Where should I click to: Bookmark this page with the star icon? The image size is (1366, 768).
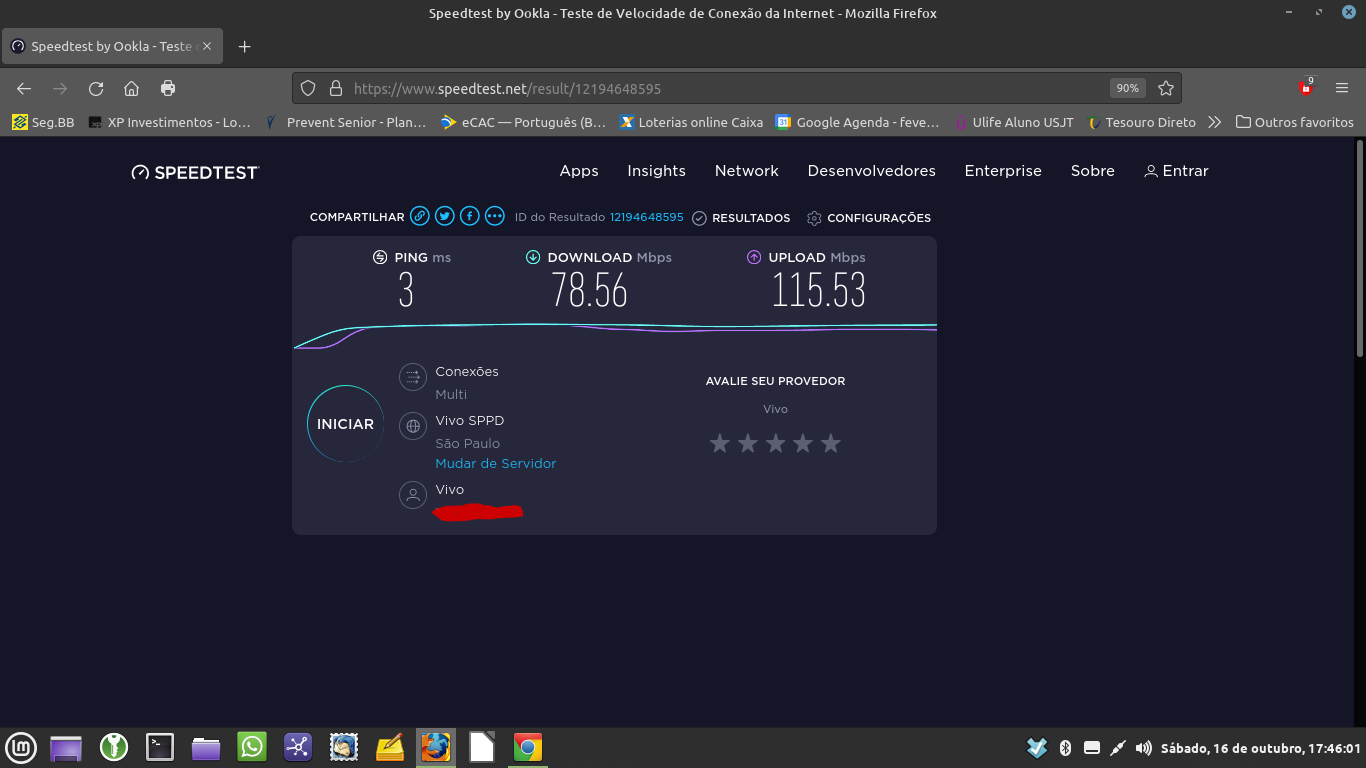1166,88
